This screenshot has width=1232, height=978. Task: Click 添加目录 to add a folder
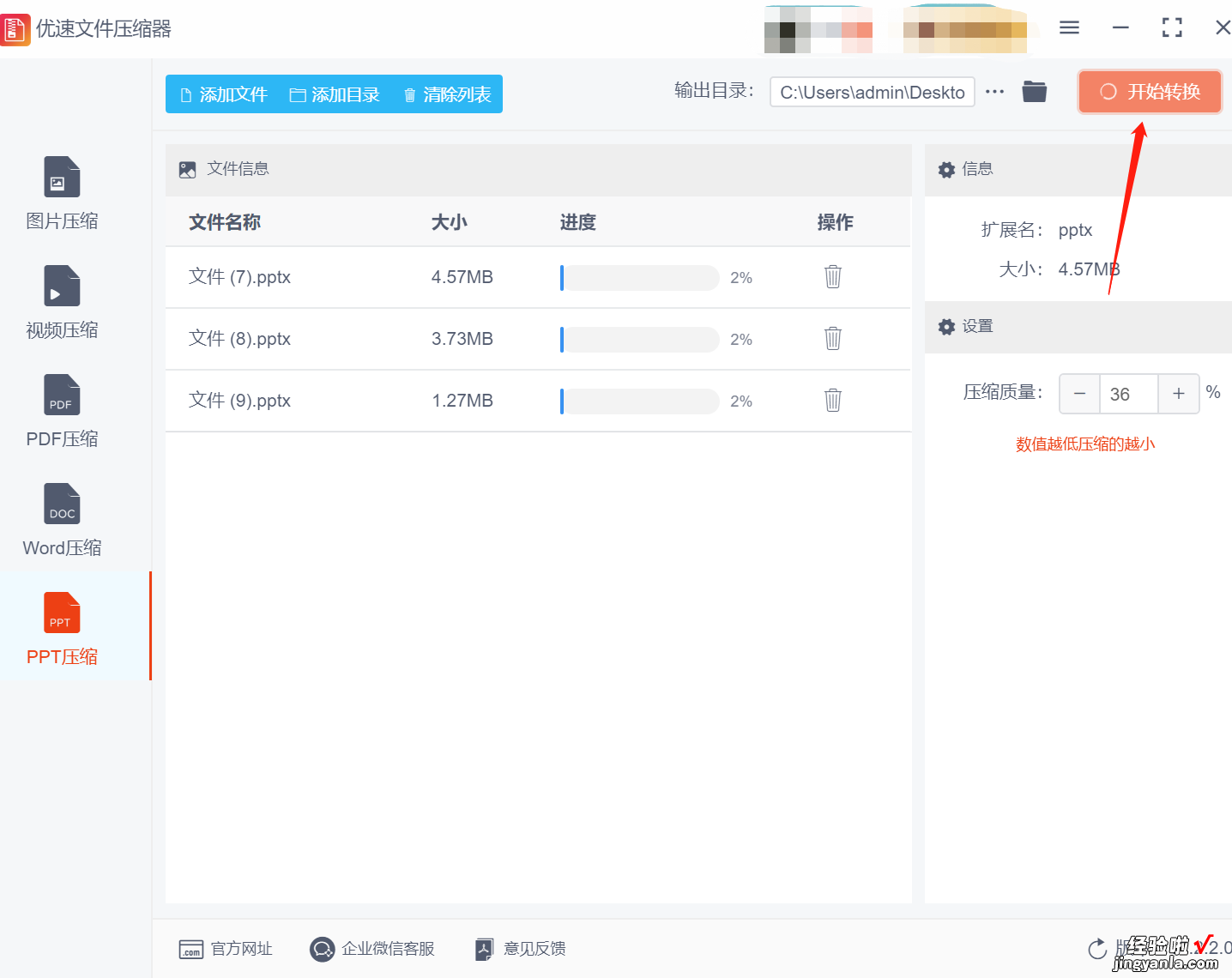click(335, 94)
